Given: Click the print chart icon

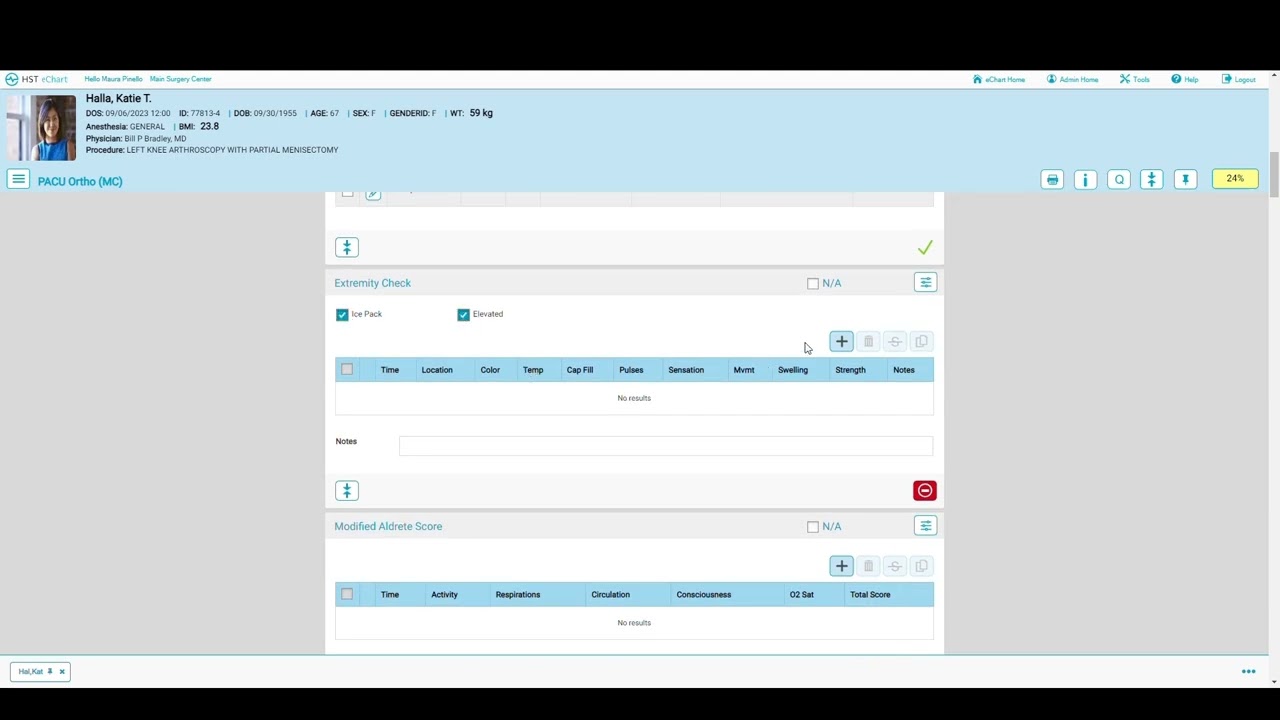Looking at the screenshot, I should [x=1052, y=180].
